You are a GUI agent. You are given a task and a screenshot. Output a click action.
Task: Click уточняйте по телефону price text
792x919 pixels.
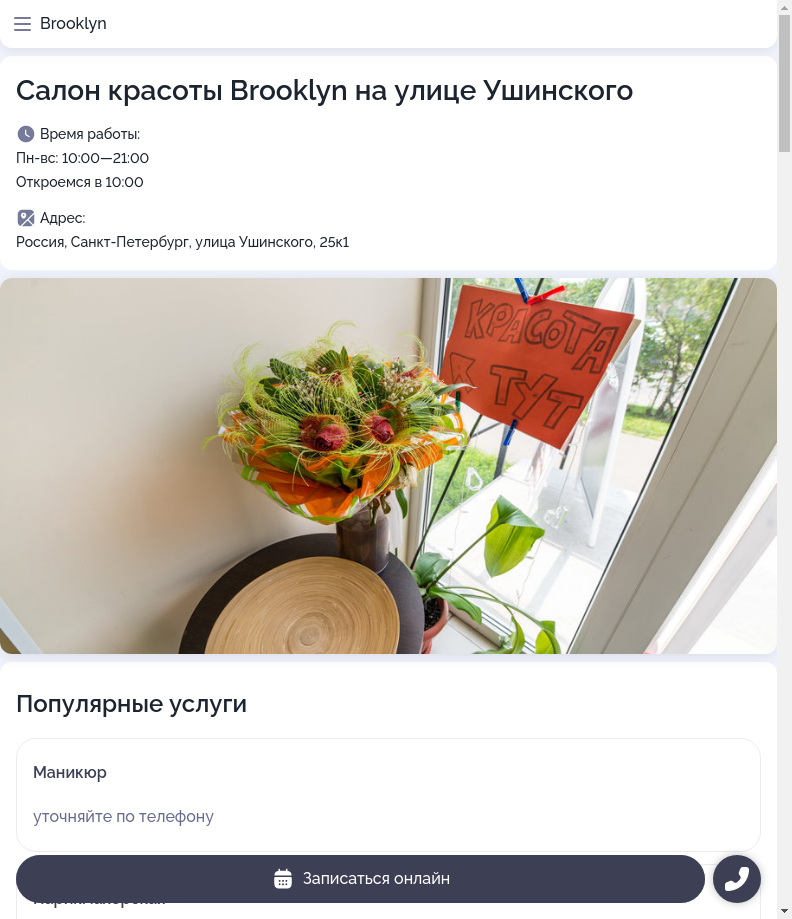(x=123, y=816)
